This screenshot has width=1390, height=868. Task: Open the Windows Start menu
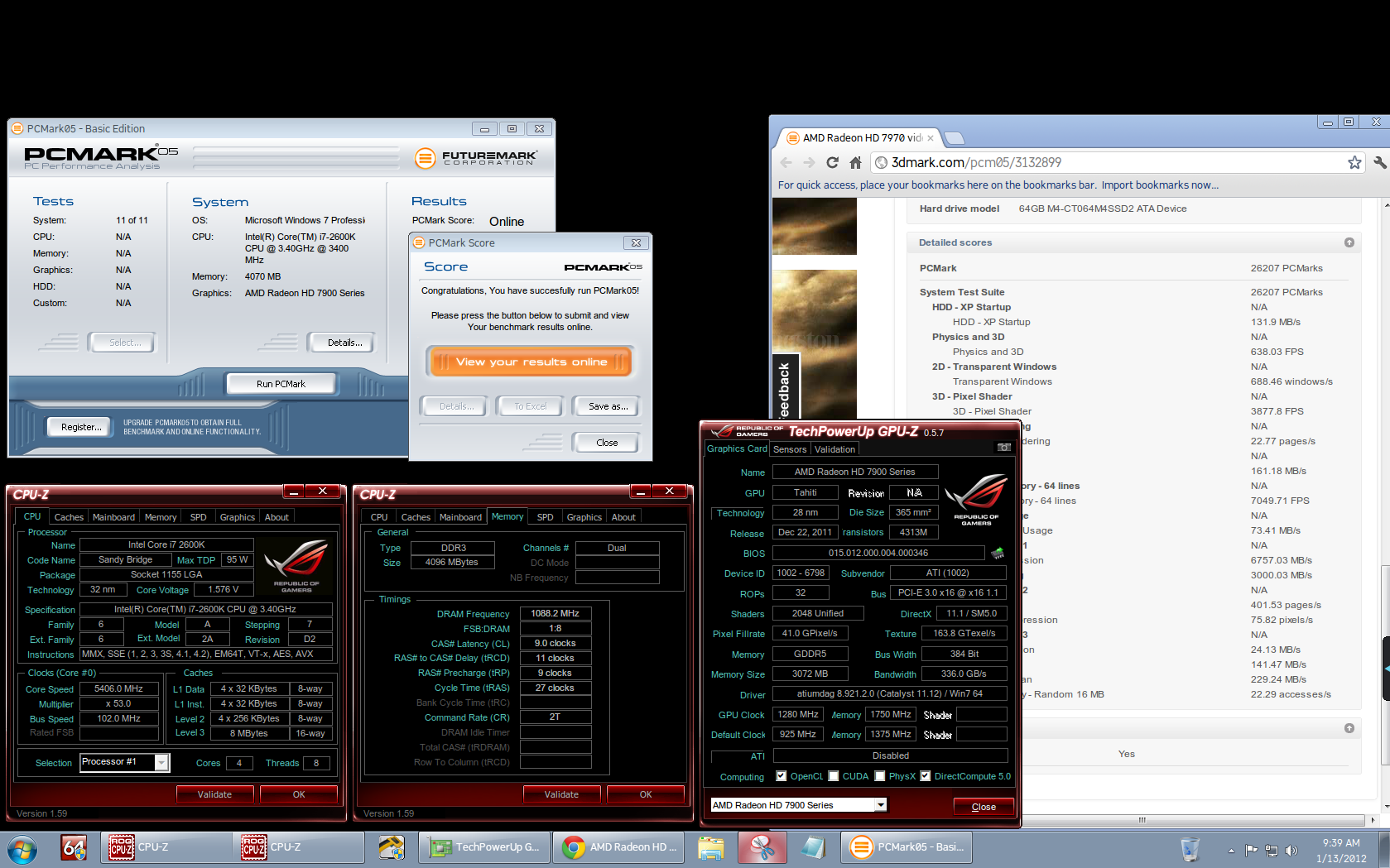[x=23, y=848]
